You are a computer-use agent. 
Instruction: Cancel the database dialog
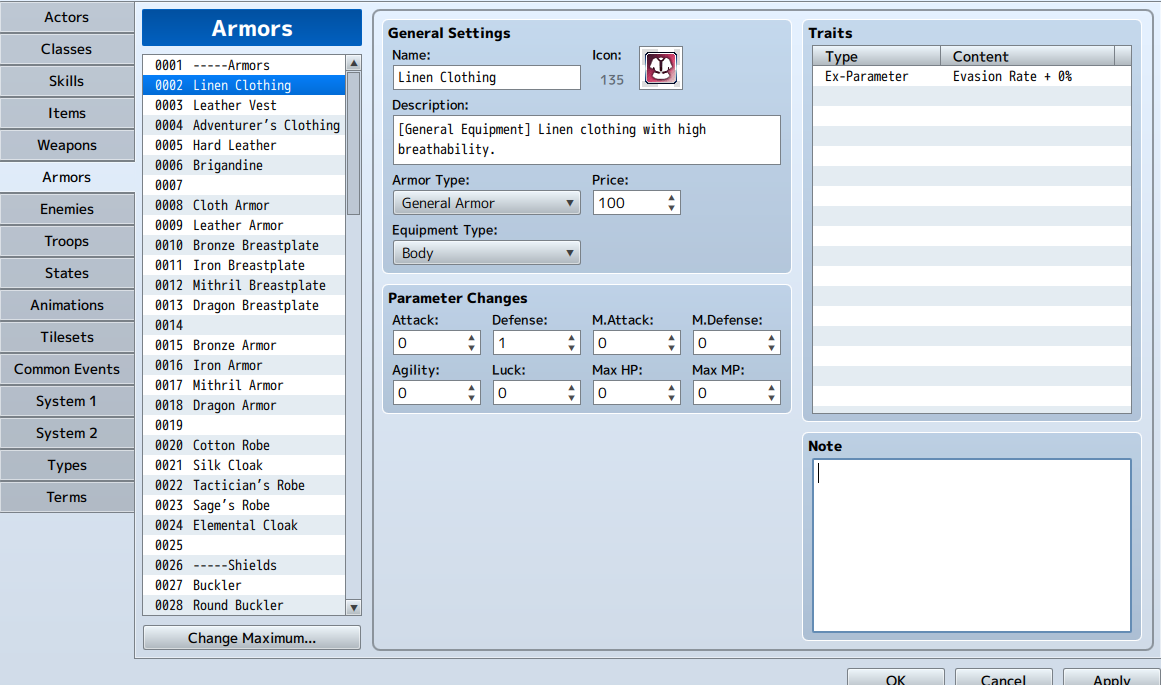tap(1003, 679)
